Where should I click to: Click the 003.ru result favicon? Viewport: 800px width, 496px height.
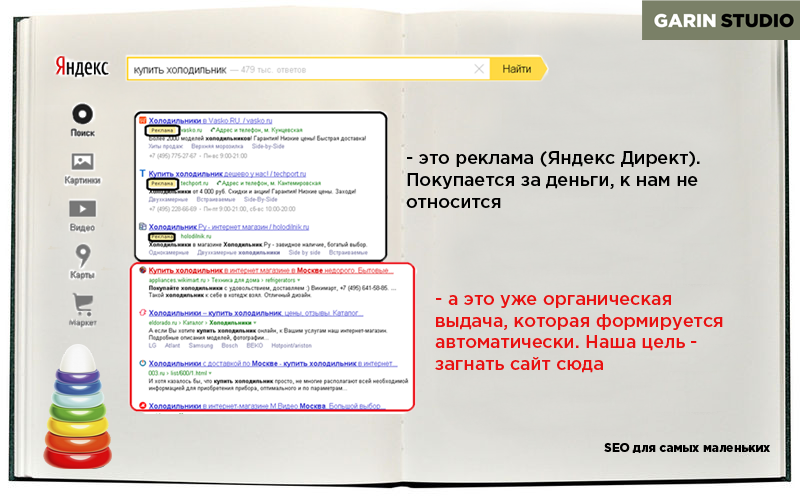click(143, 363)
